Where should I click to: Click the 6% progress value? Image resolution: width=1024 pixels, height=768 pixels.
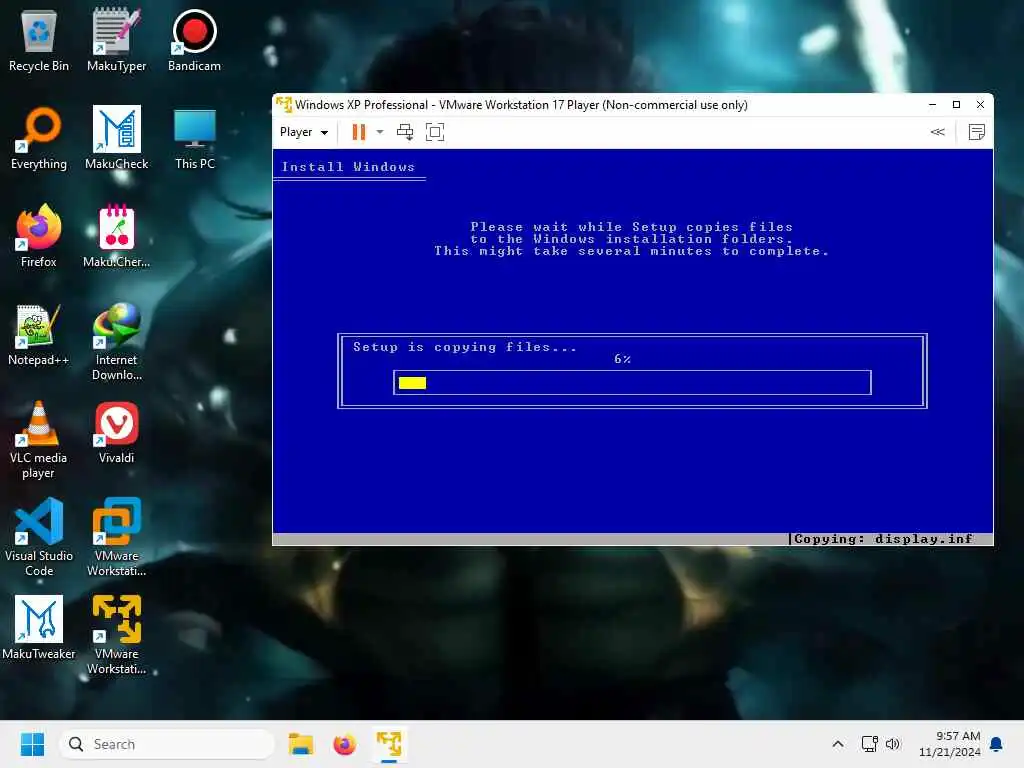click(x=622, y=359)
